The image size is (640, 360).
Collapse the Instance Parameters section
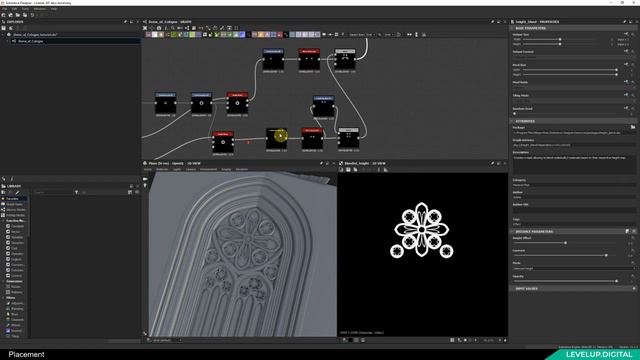(512, 231)
